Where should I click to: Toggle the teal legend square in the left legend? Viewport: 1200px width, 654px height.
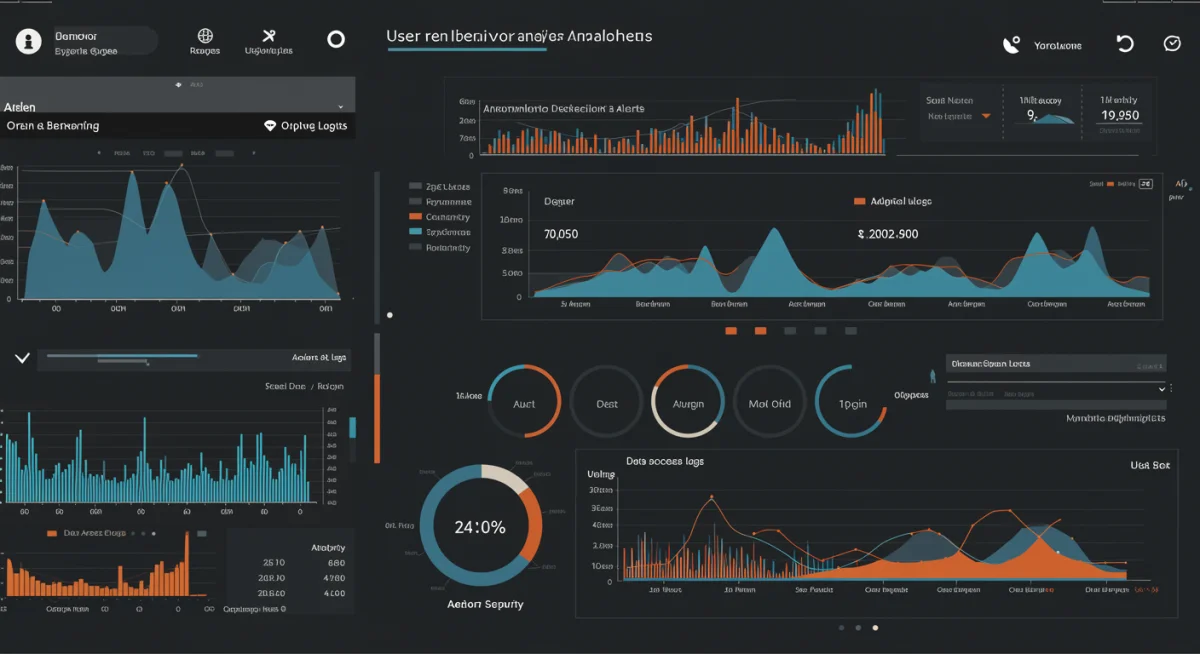(414, 231)
